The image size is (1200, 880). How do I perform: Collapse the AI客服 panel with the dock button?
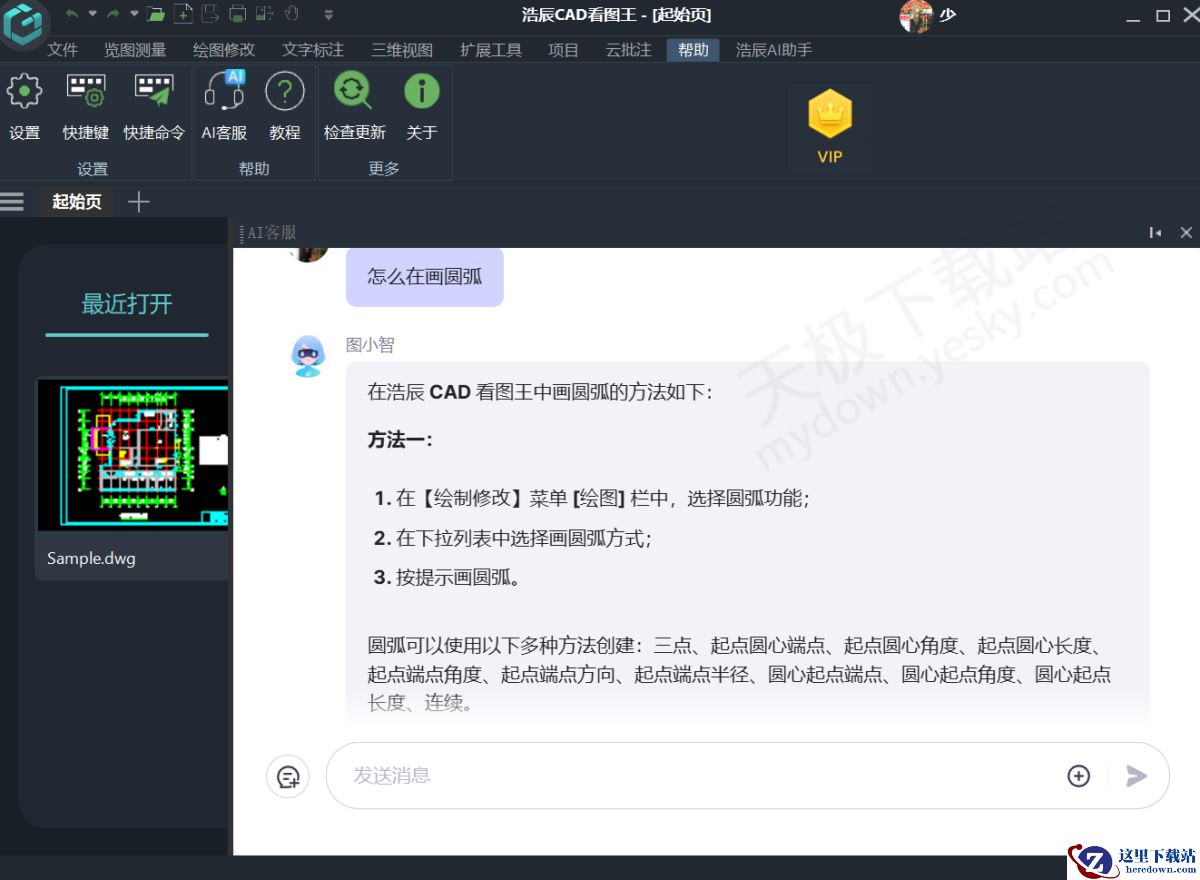tap(1155, 232)
